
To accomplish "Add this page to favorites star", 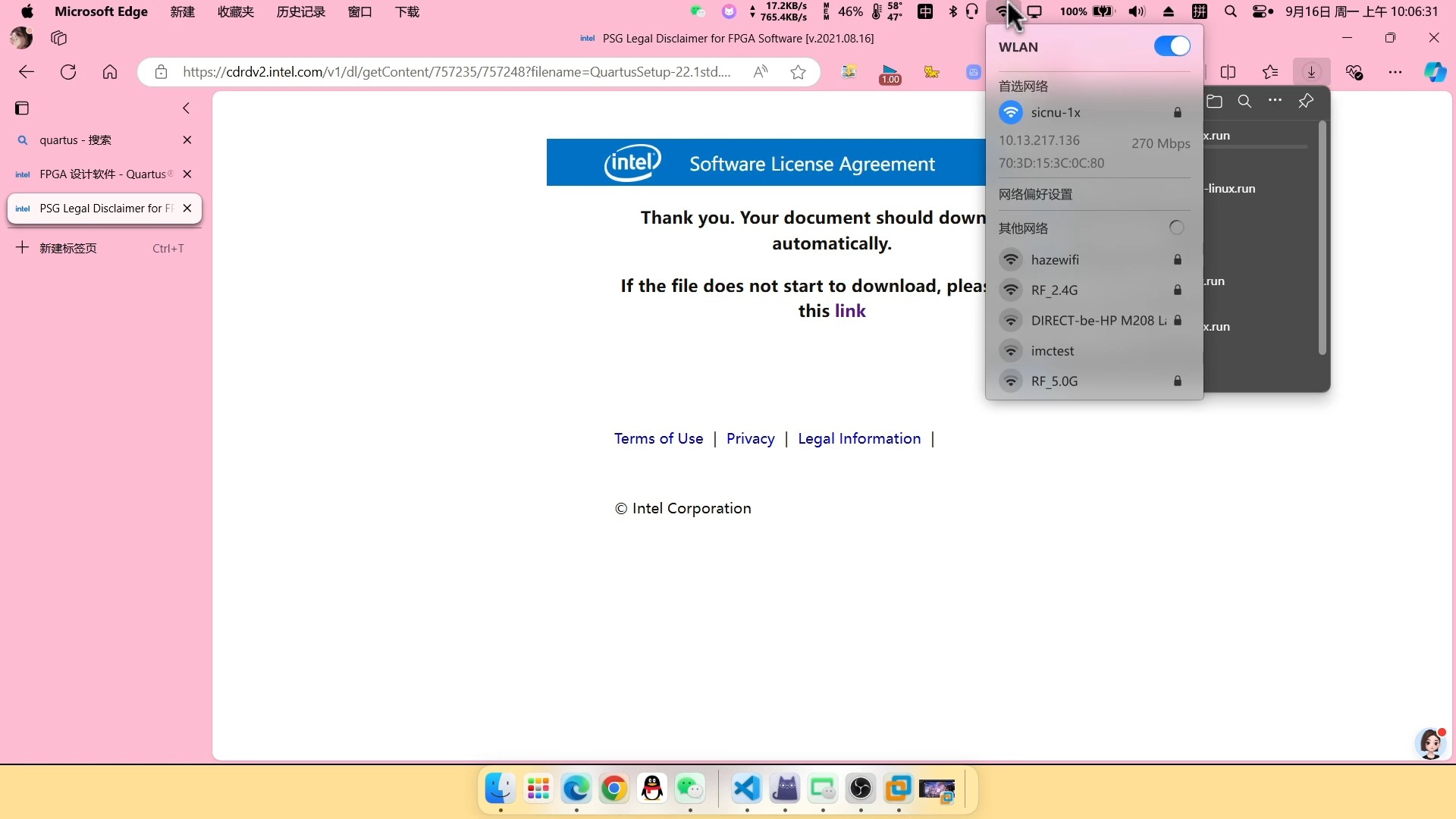I will 798,72.
